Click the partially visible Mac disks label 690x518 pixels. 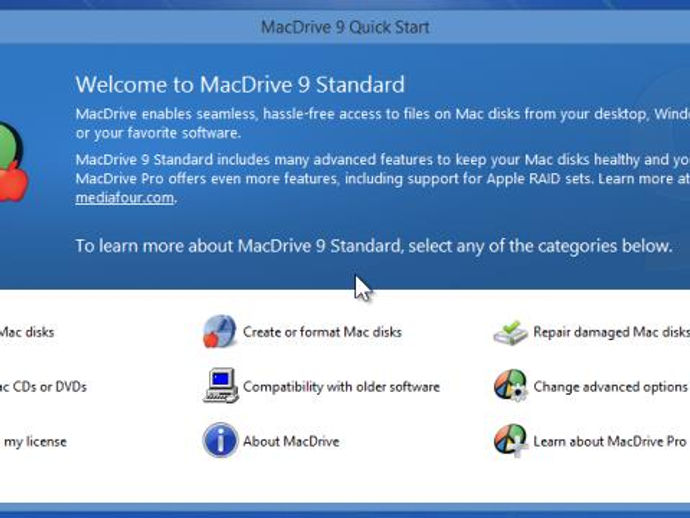pyautogui.click(x=27, y=332)
